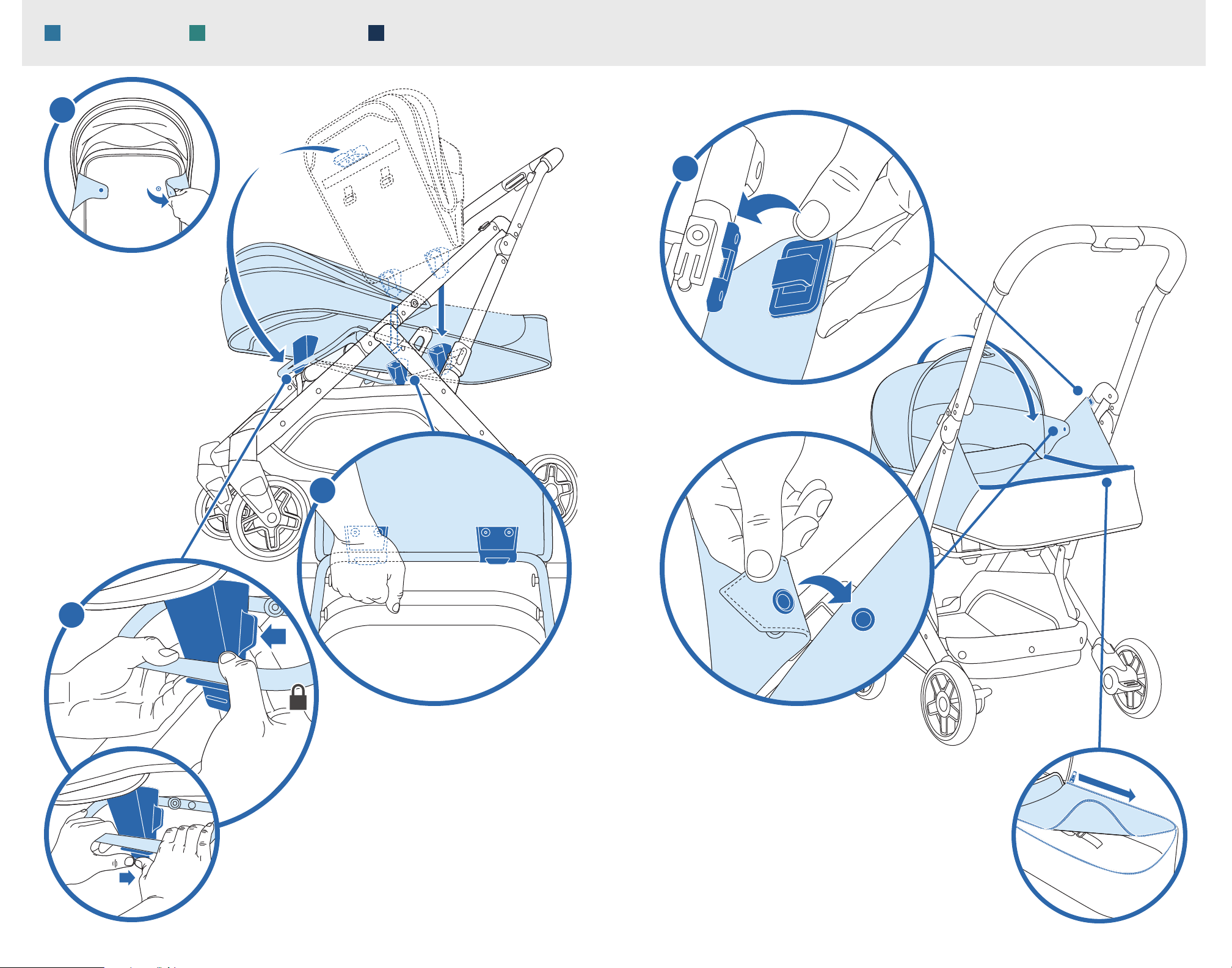Click the dark navy legend square

pyautogui.click(x=376, y=33)
